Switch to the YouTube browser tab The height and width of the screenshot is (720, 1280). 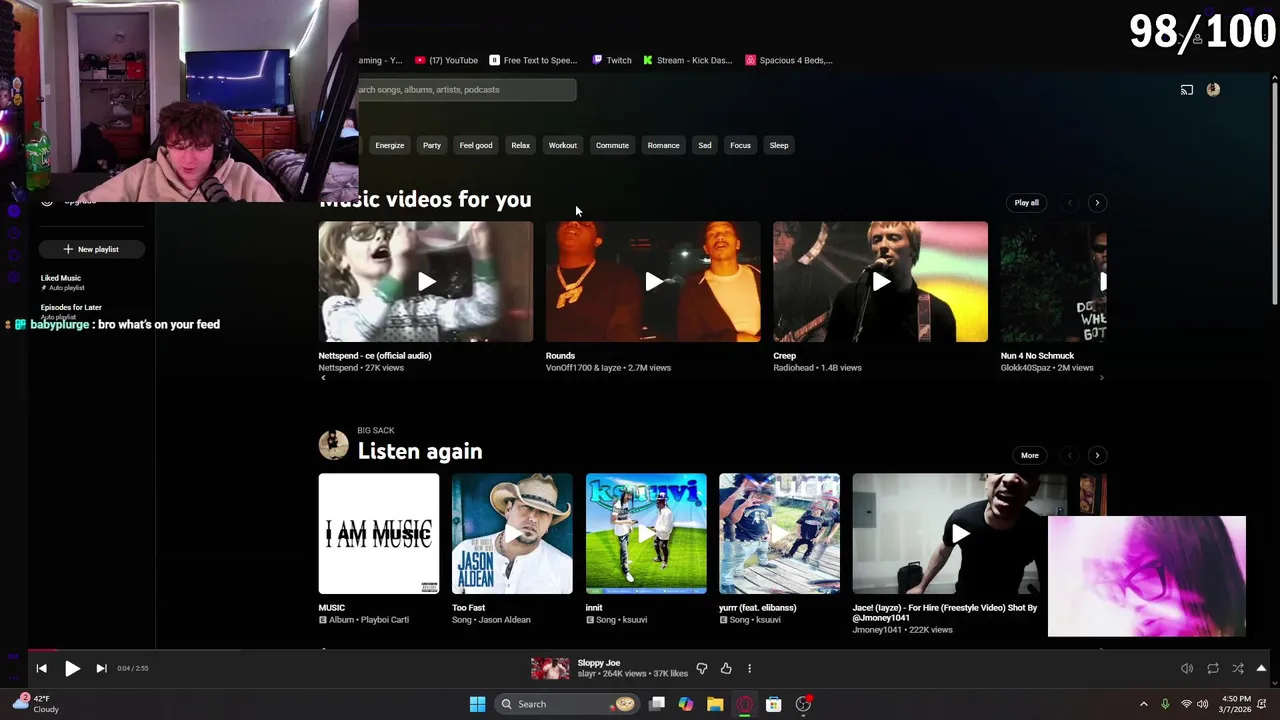click(x=446, y=60)
